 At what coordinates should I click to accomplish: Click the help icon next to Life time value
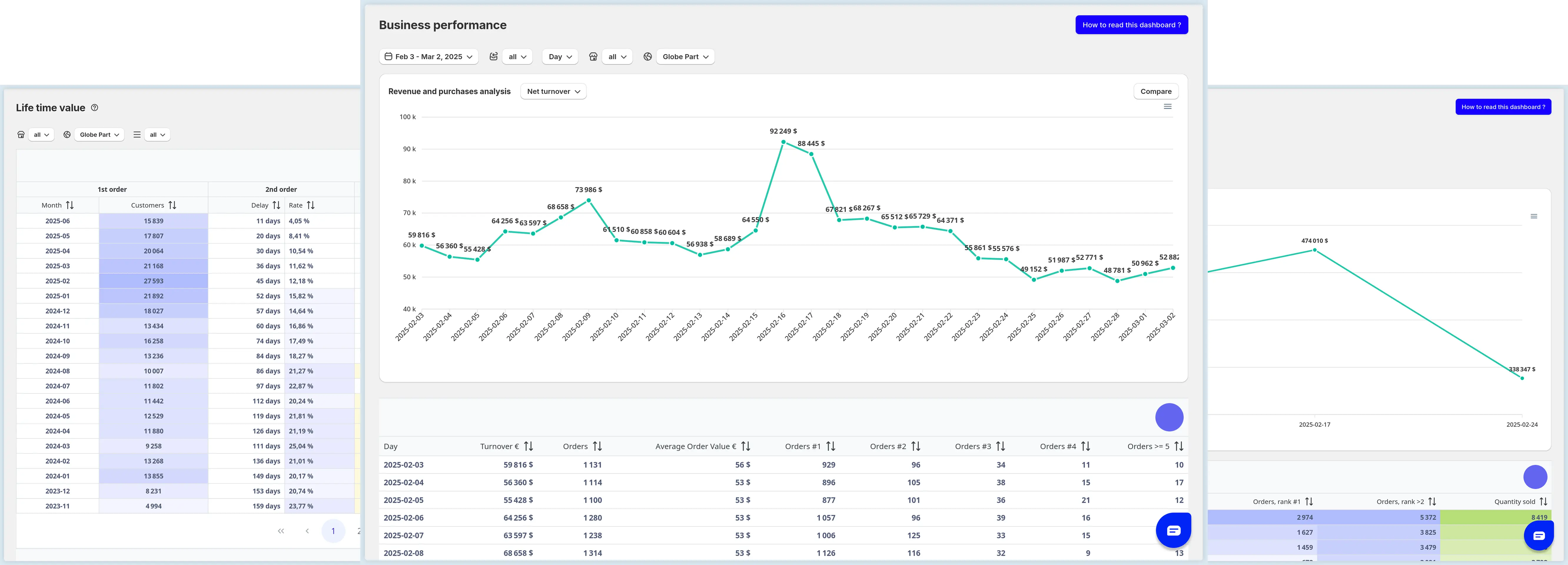tap(94, 108)
